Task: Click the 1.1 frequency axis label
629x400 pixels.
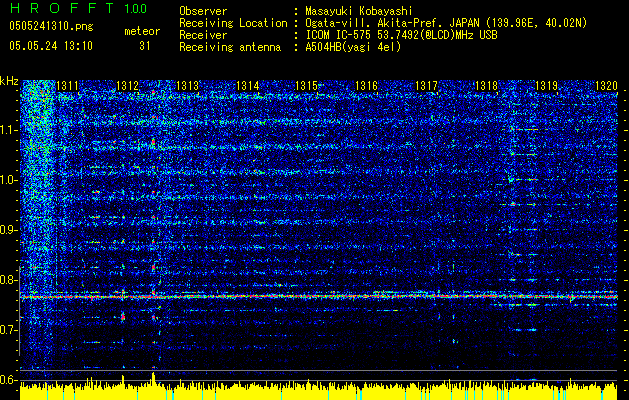Action: pos(9,130)
